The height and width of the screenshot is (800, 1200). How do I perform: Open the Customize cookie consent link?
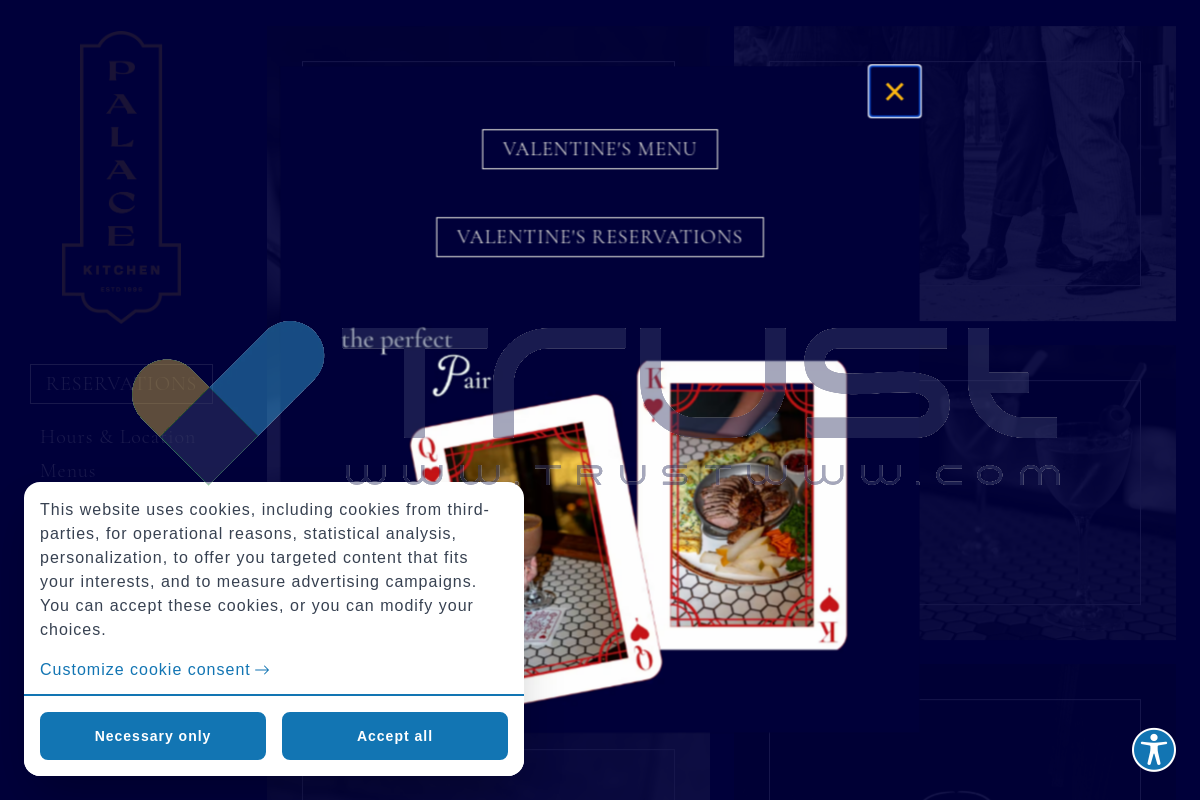click(x=145, y=670)
